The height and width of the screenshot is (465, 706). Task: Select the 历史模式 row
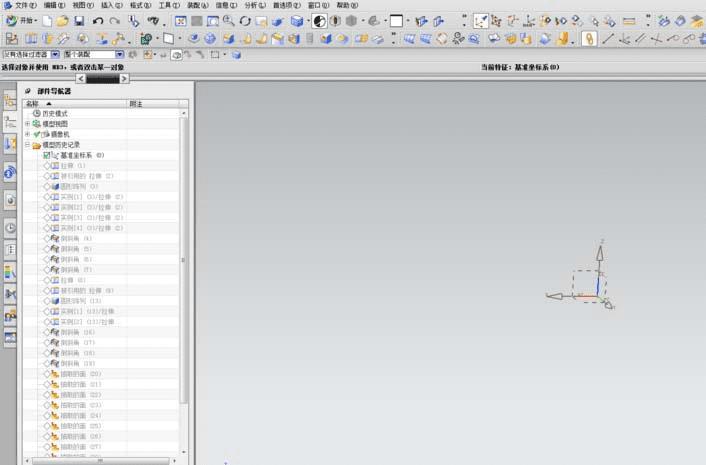click(101, 113)
